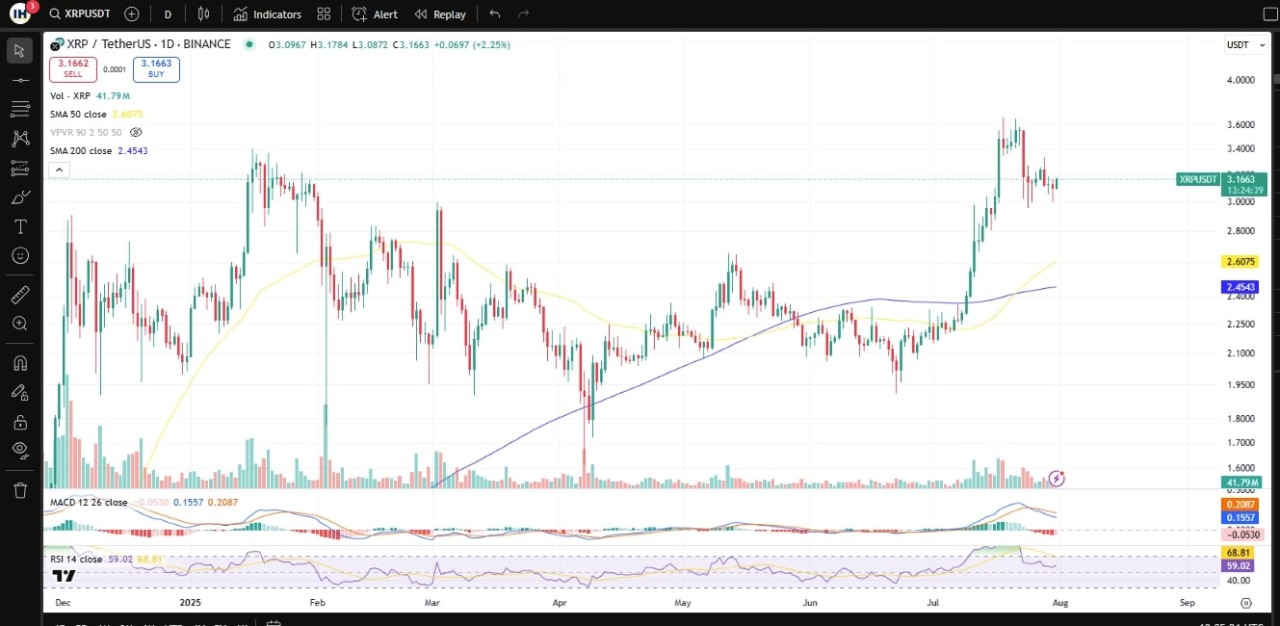Image resolution: width=1280 pixels, height=626 pixels.
Task: Open the emoji and icons tool
Action: pyautogui.click(x=20, y=256)
